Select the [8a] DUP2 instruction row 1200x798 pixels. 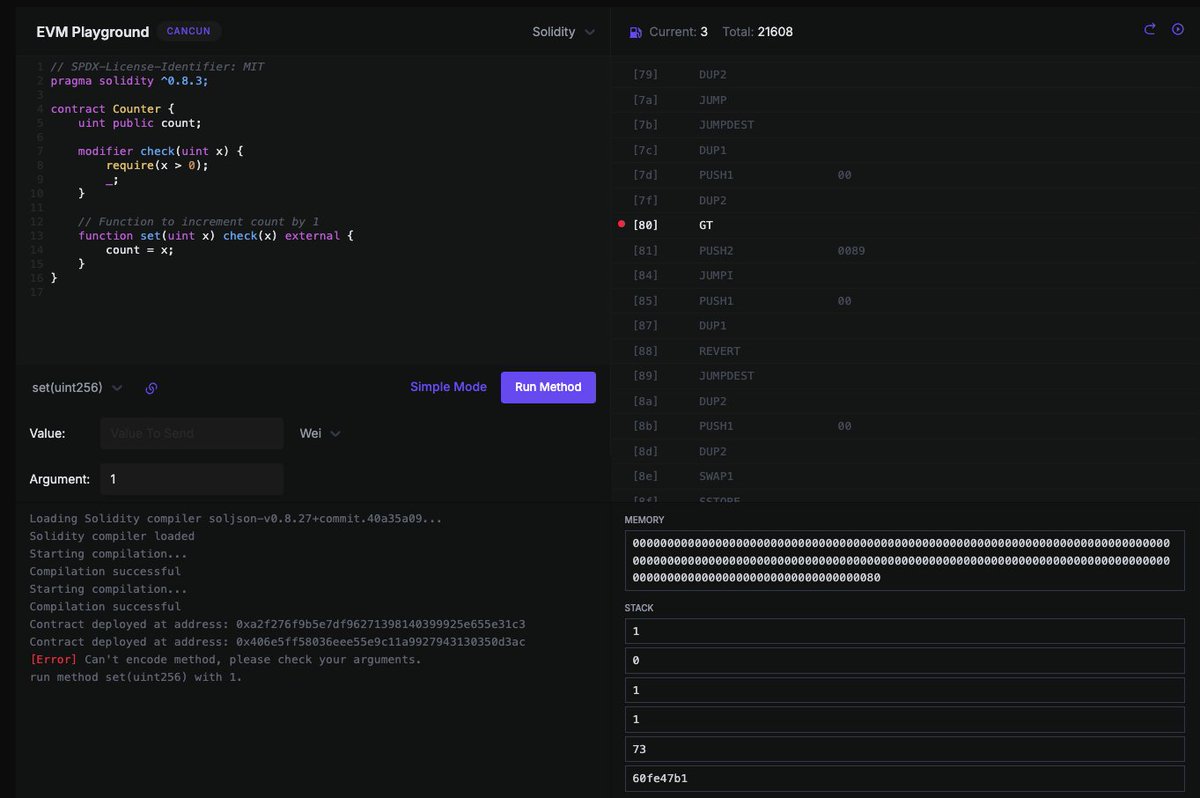(905, 401)
